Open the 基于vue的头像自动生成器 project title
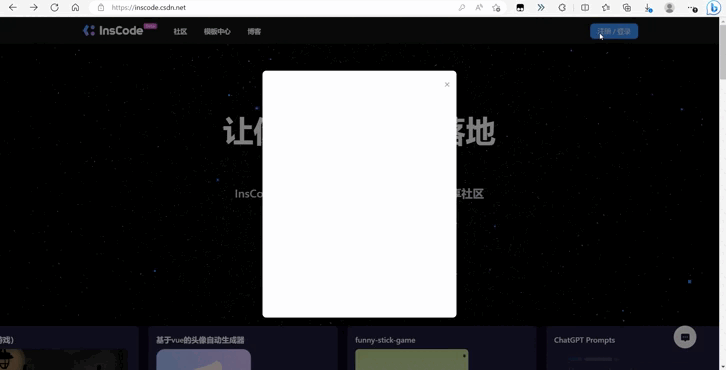 [x=200, y=340]
